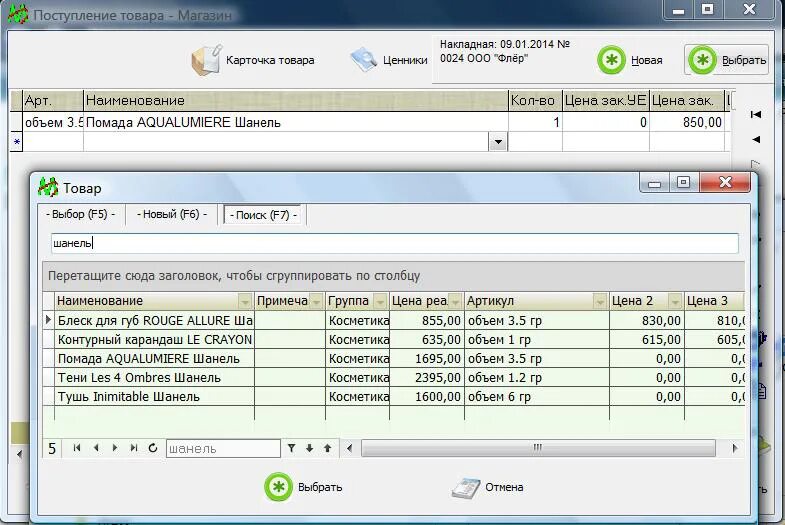This screenshot has height=525, width=785.
Task: Find previous match with up arrow
Action: 327,448
